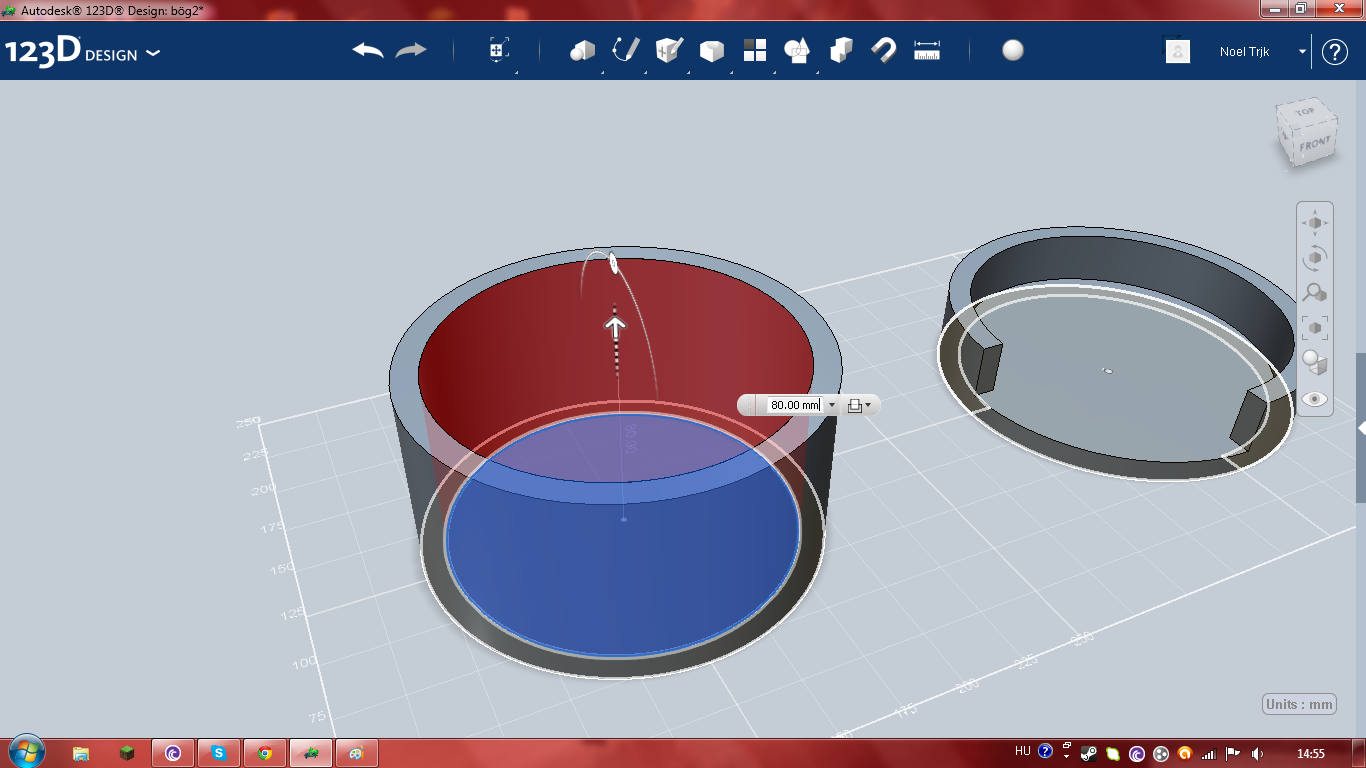Image resolution: width=1366 pixels, height=768 pixels.
Task: Click the TOP face of view cube
Action: coord(1304,113)
